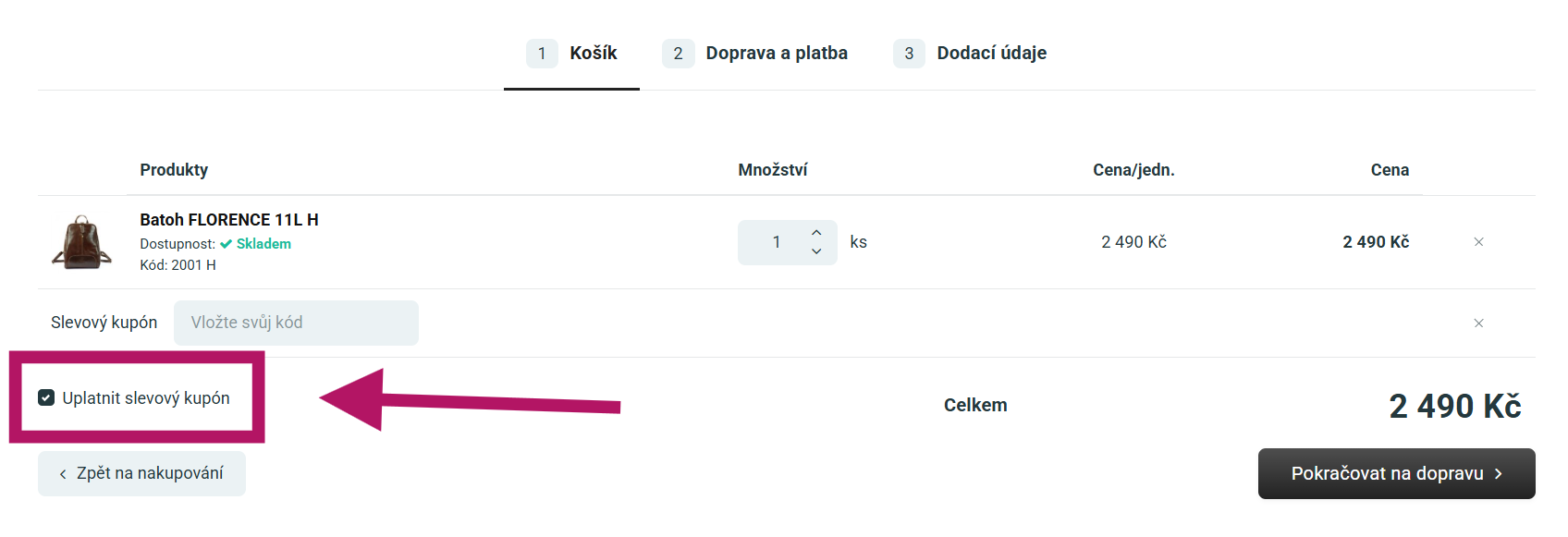Focus the Vložte svůj kód coupon field
Viewport: 1568px width, 537px height.
point(296,323)
